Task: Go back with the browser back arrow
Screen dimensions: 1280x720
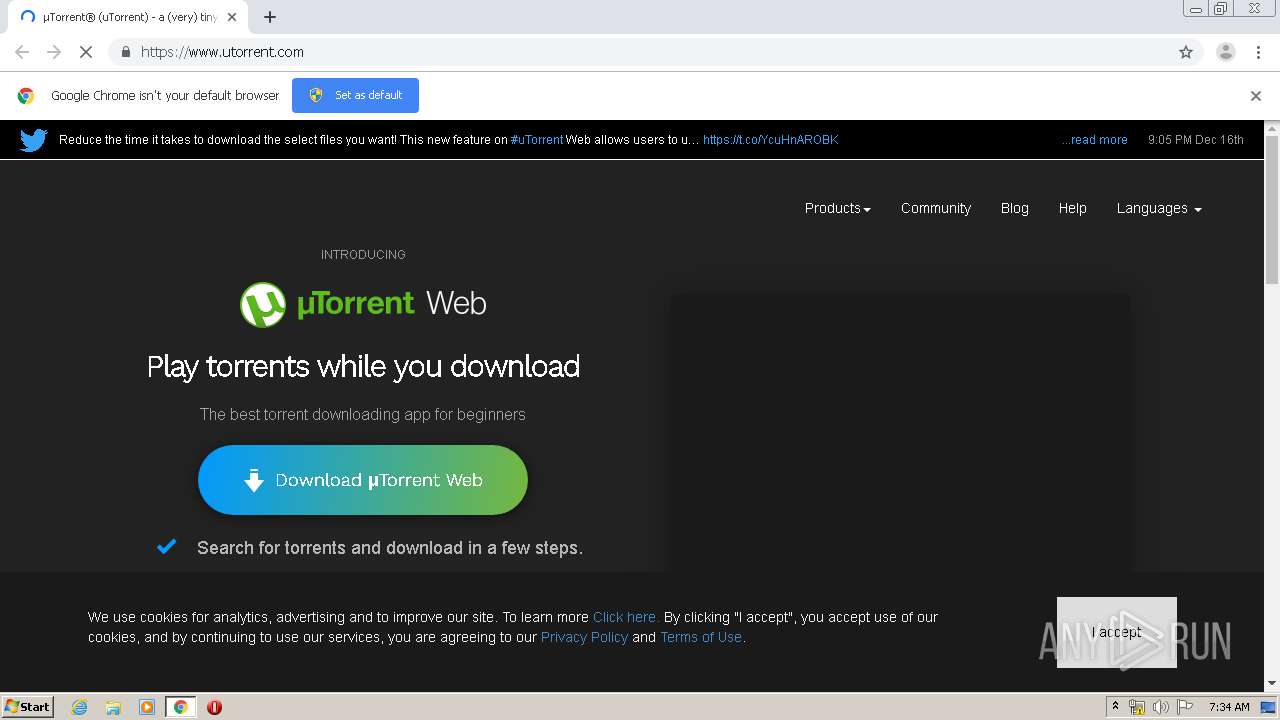Action: pos(22,52)
